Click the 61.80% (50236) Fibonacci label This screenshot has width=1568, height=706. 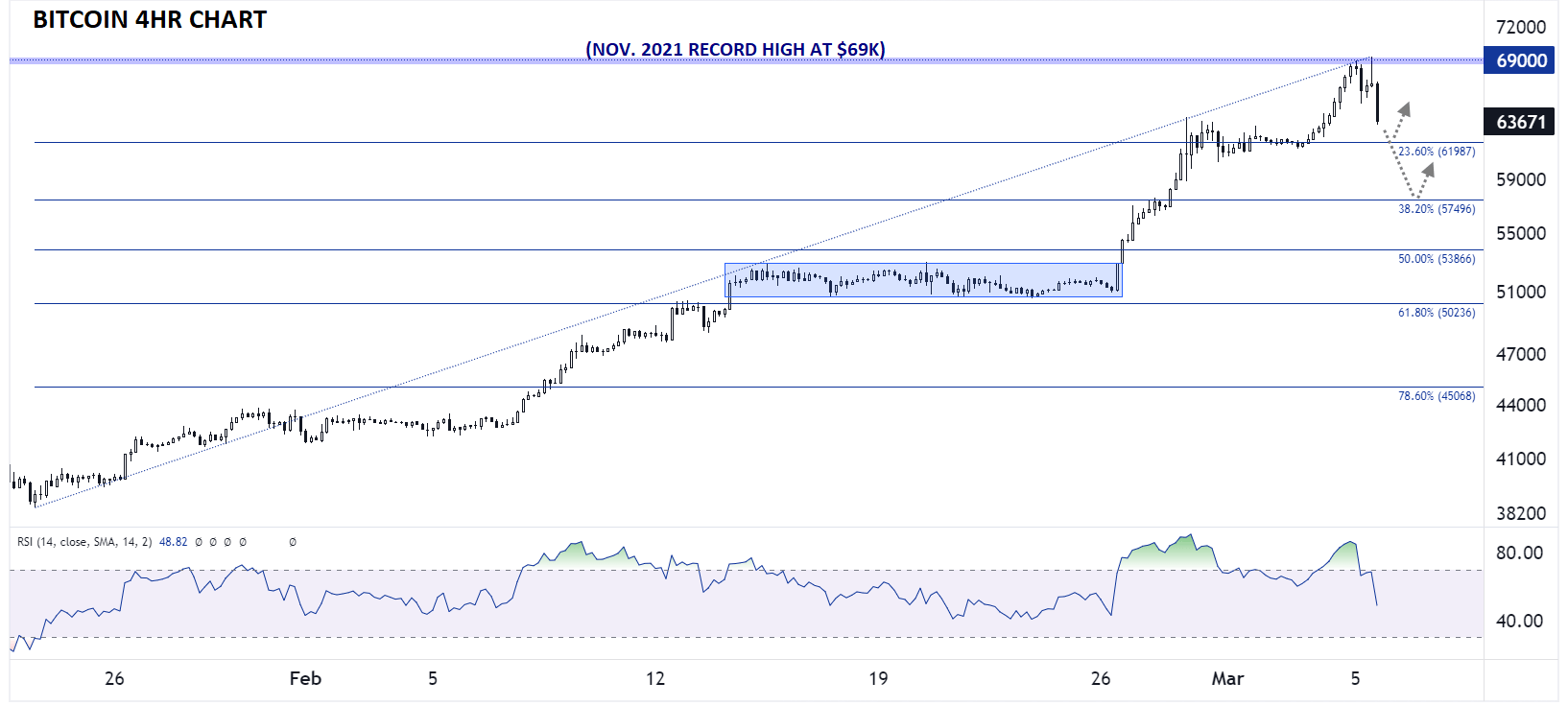pos(1437,313)
